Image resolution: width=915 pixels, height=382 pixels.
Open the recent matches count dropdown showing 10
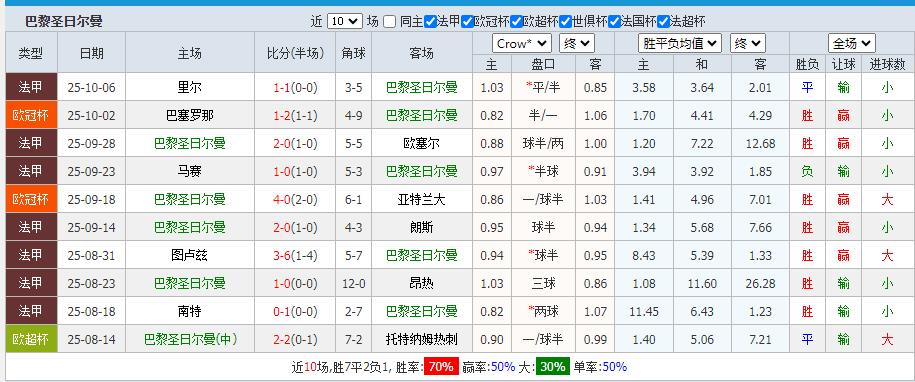pyautogui.click(x=345, y=22)
